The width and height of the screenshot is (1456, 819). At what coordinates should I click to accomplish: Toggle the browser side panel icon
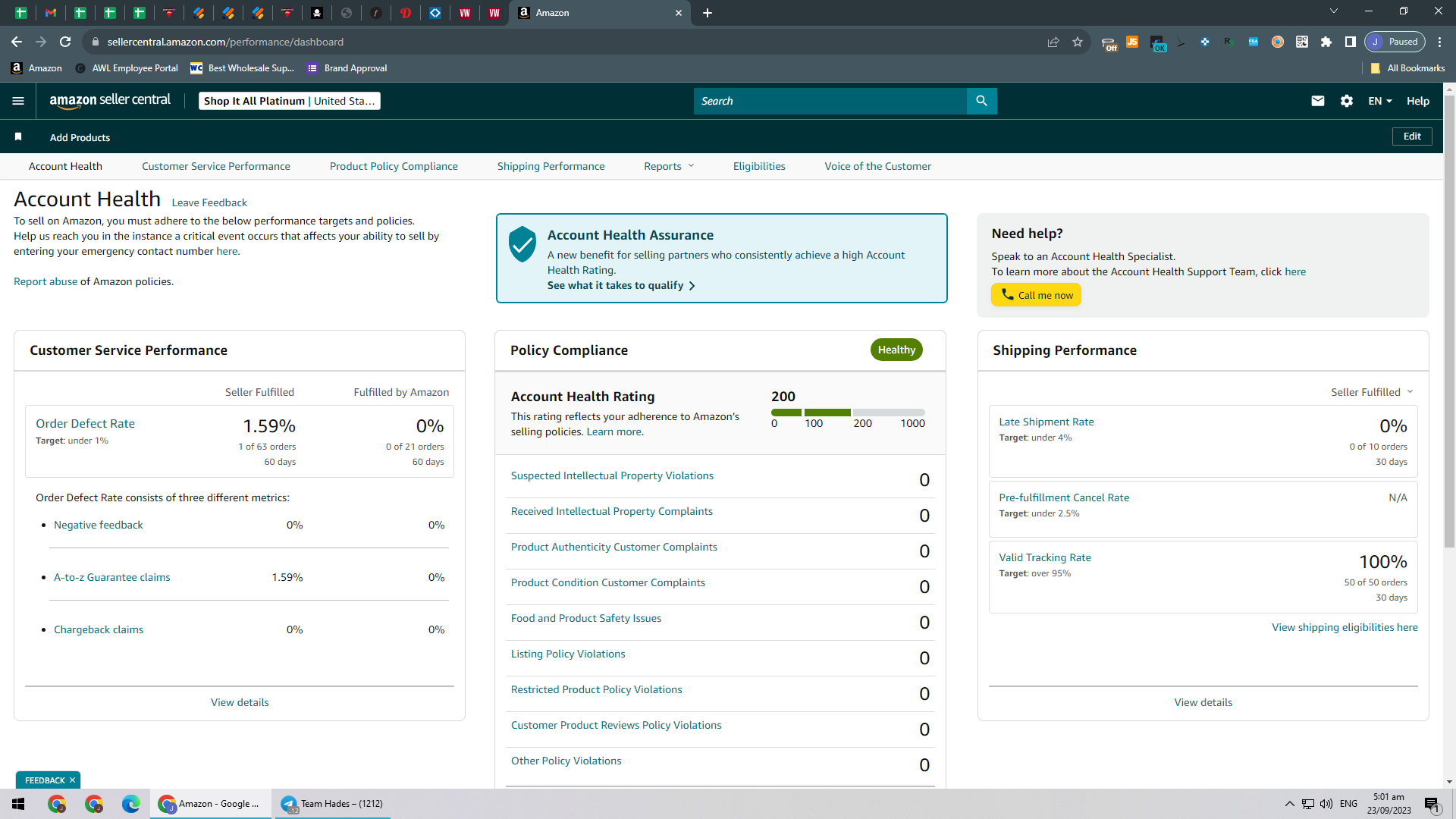point(1351,42)
